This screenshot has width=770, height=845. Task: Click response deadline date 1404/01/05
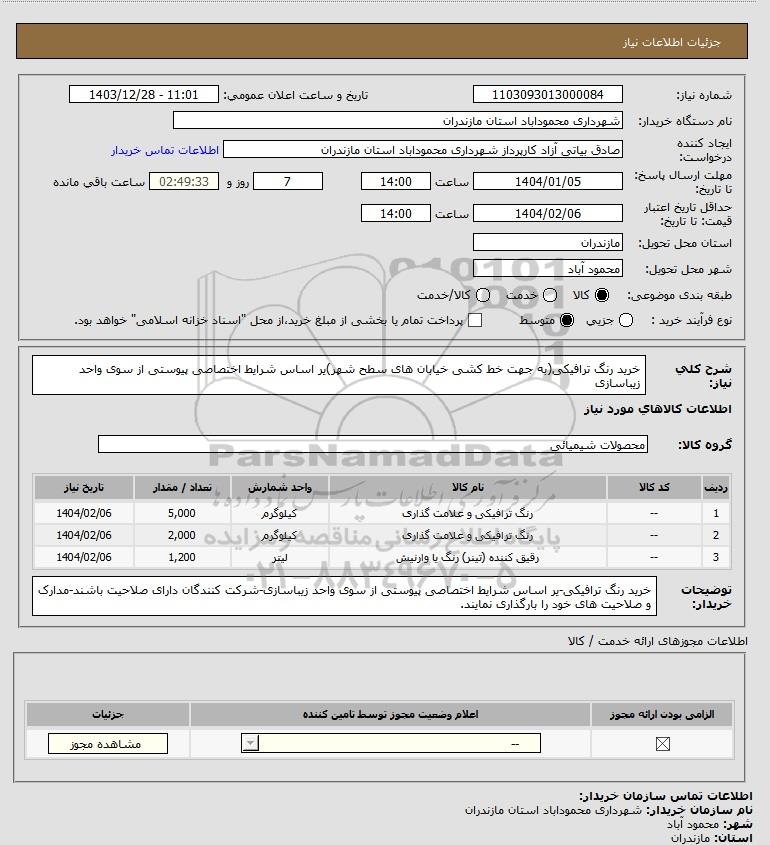tap(547, 182)
